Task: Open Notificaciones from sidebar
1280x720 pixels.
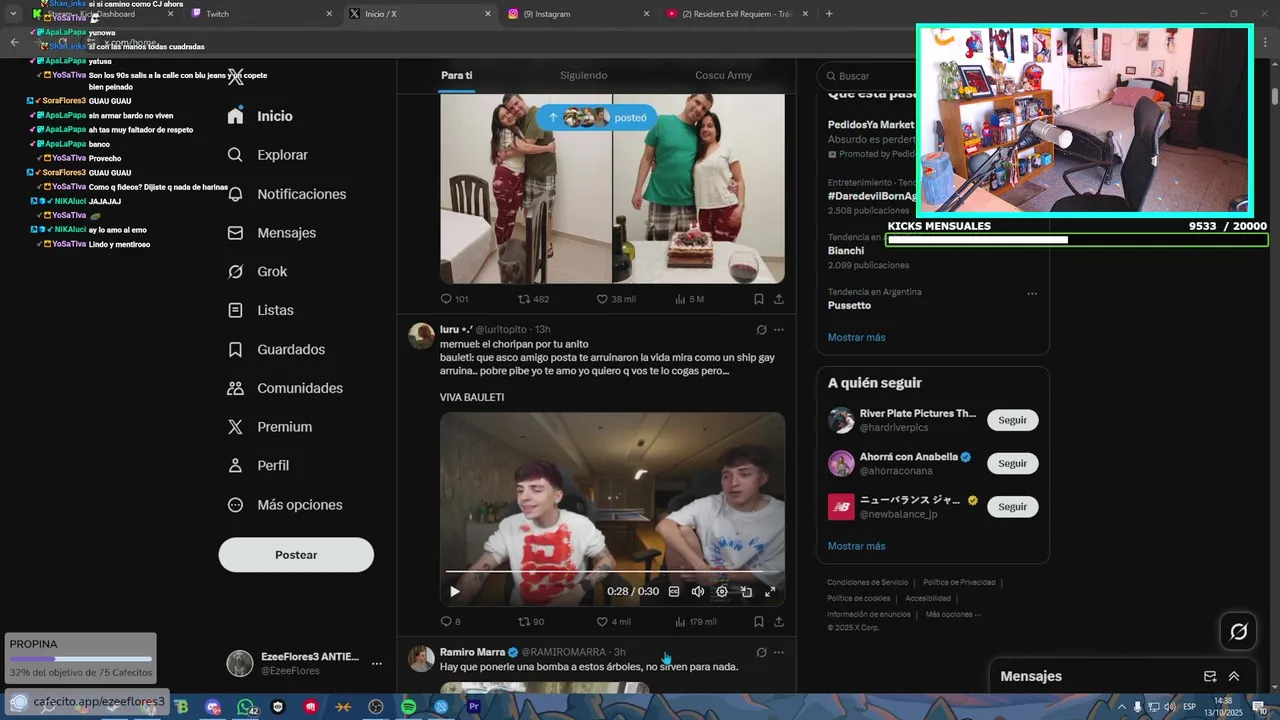Action: click(x=286, y=194)
